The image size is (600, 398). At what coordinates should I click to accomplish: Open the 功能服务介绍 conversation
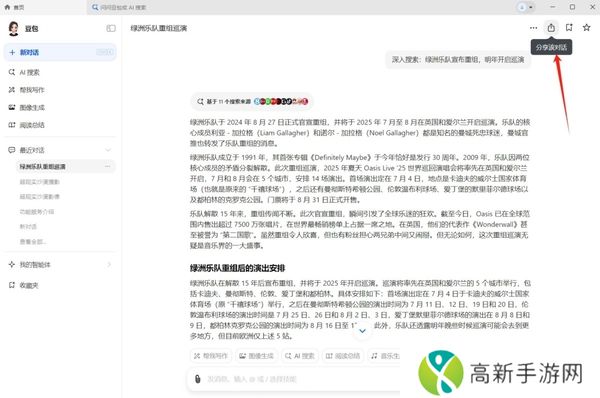tap(37, 212)
